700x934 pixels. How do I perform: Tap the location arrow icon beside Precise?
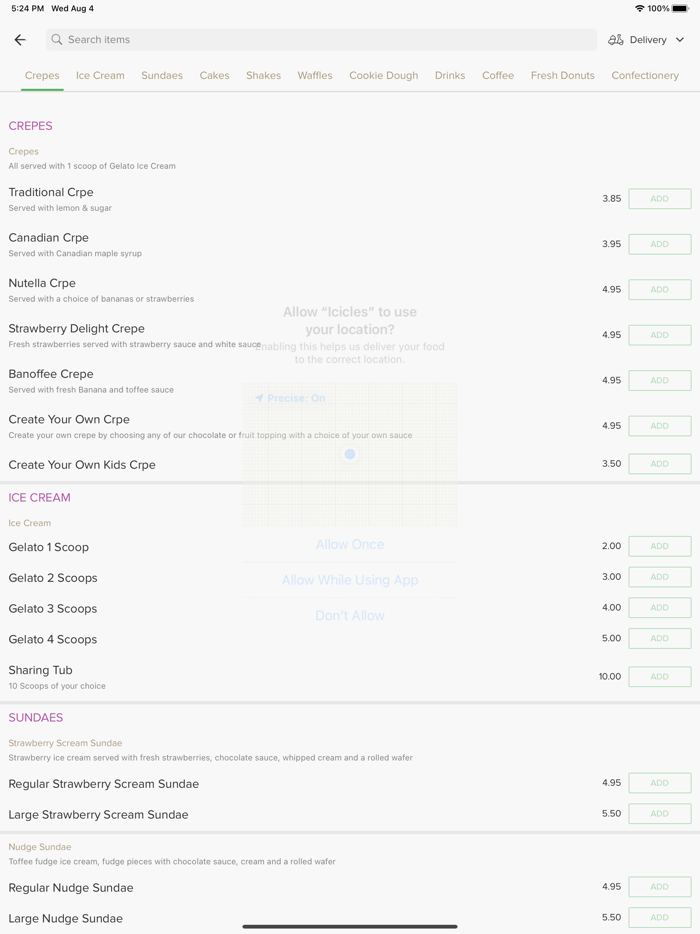click(x=259, y=398)
